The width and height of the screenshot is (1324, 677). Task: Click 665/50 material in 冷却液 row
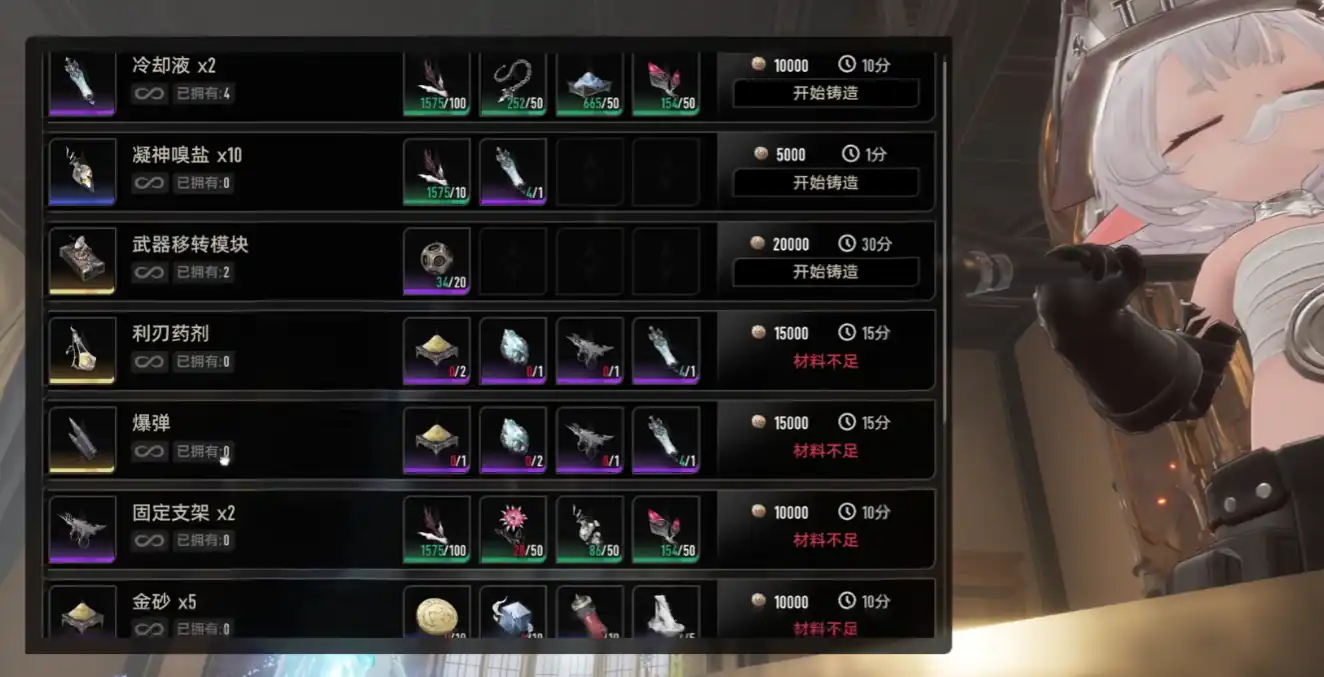click(590, 84)
